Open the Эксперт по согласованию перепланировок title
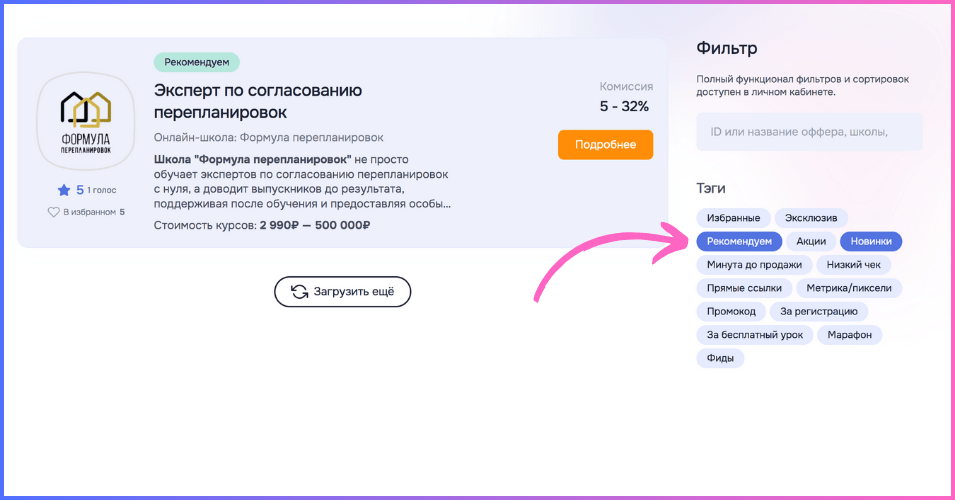 (258, 101)
